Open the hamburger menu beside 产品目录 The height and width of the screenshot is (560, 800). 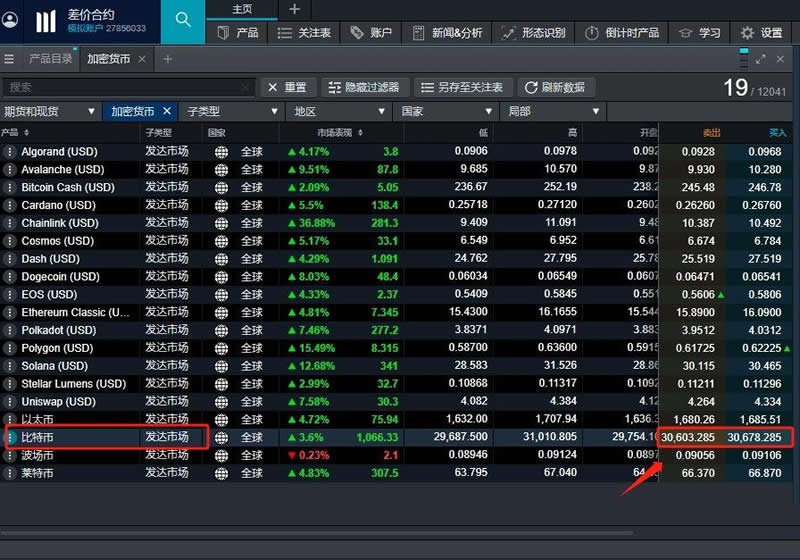[x=10, y=60]
